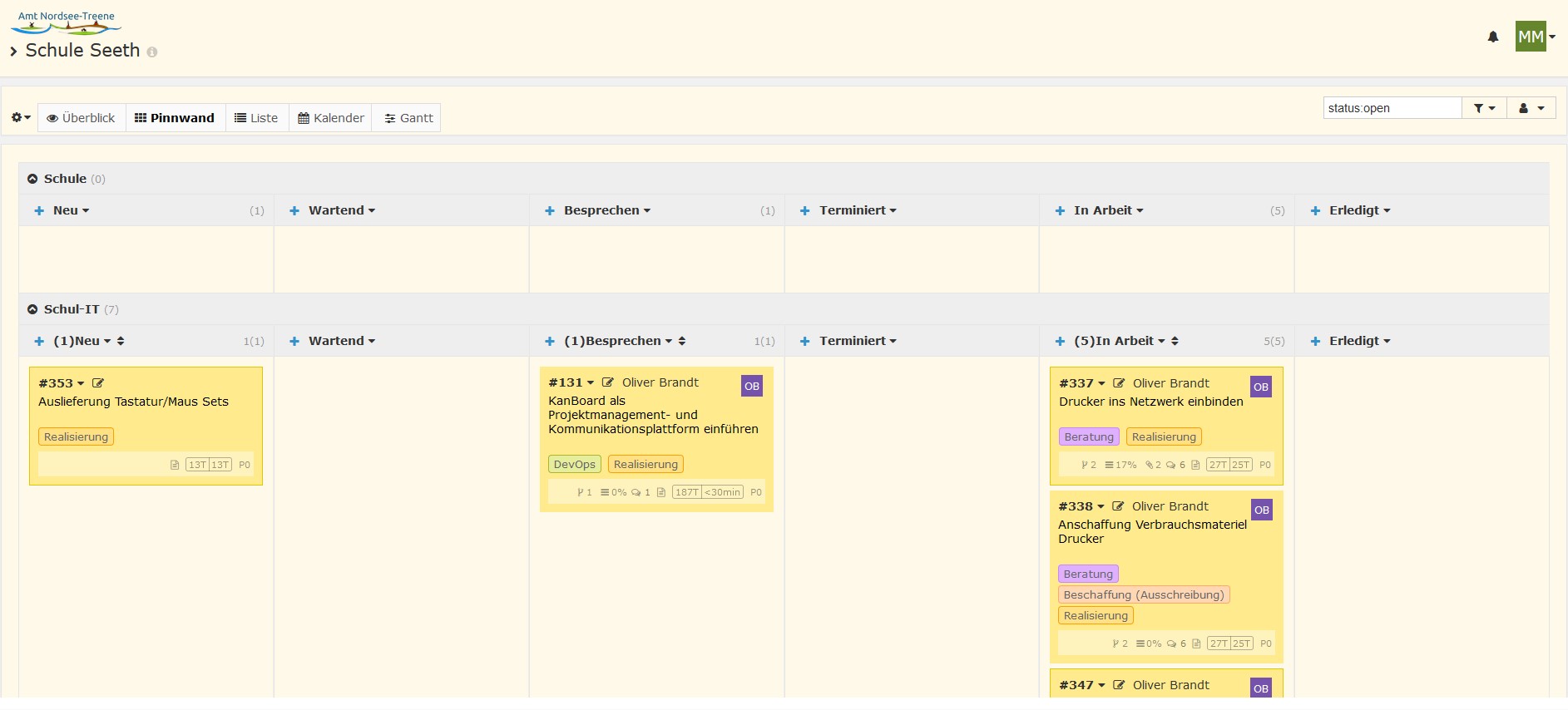This screenshot has height=710, width=1568.
Task: Click the sort arrows beside (1)Neu column
Action: pos(121,341)
